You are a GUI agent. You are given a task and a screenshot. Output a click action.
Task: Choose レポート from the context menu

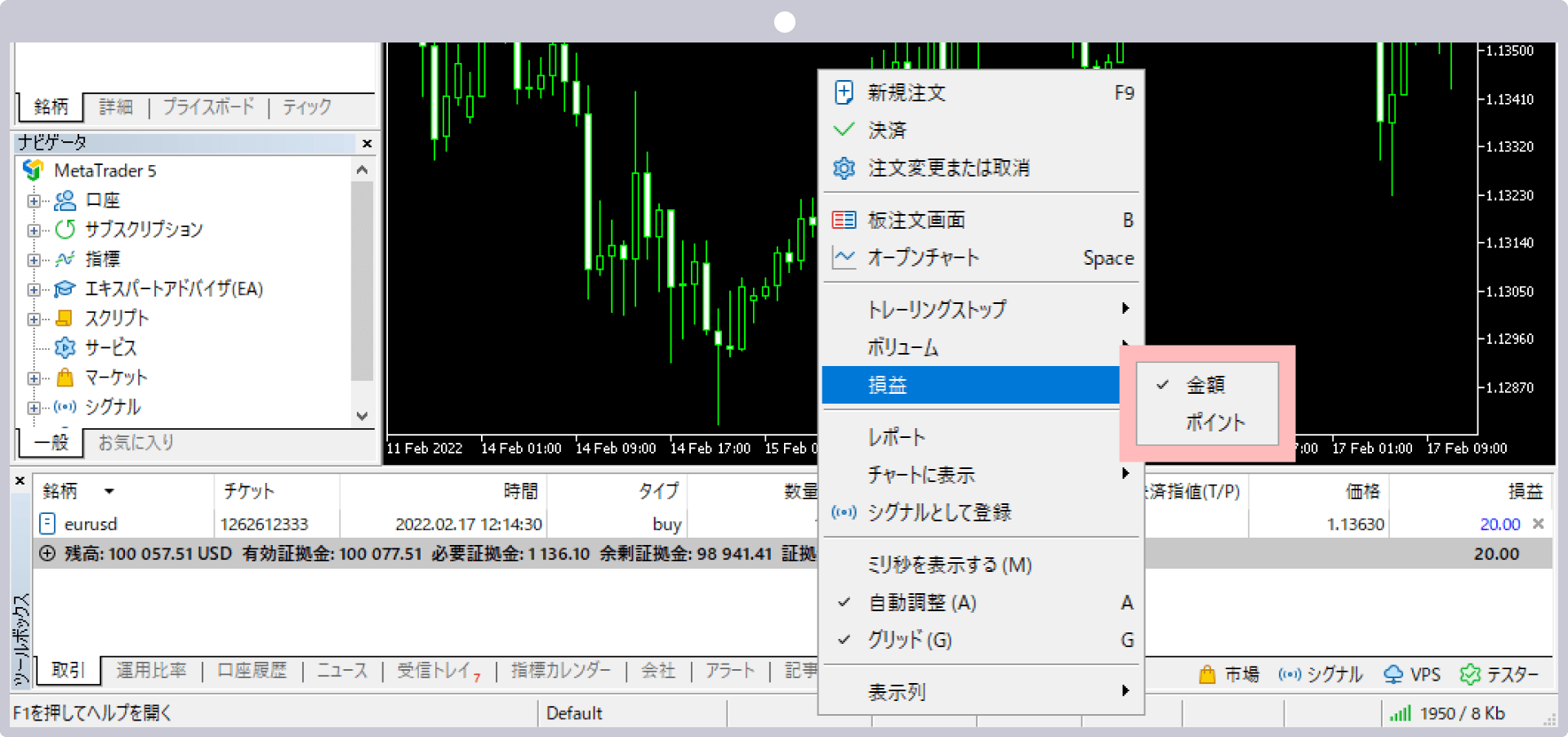[x=980, y=437]
